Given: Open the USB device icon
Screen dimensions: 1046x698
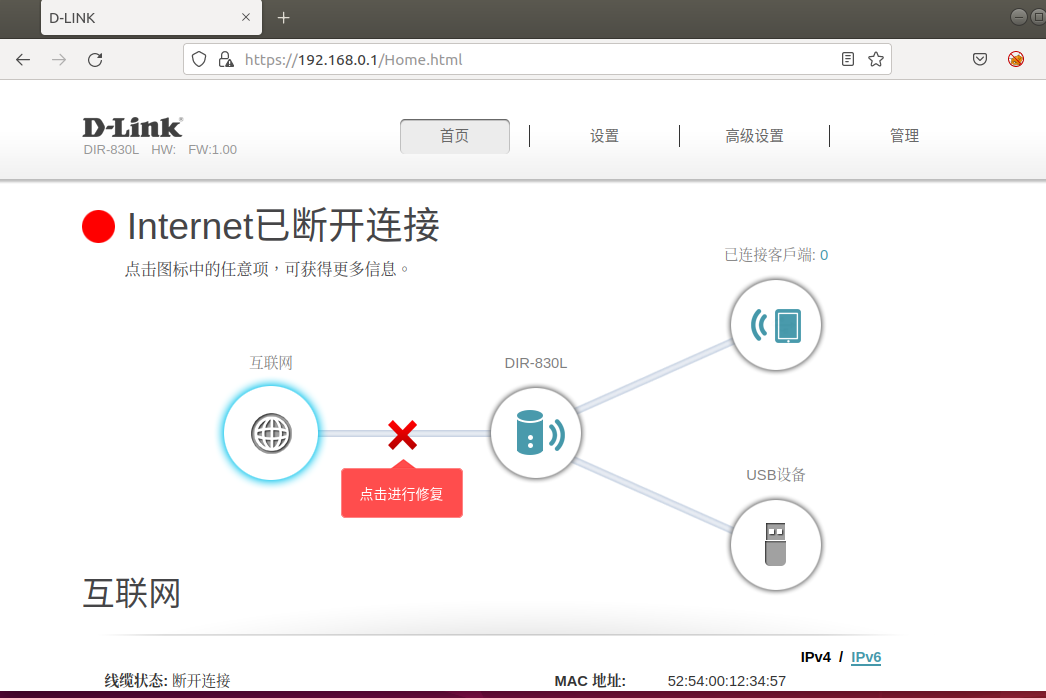Looking at the screenshot, I should pyautogui.click(x=775, y=545).
